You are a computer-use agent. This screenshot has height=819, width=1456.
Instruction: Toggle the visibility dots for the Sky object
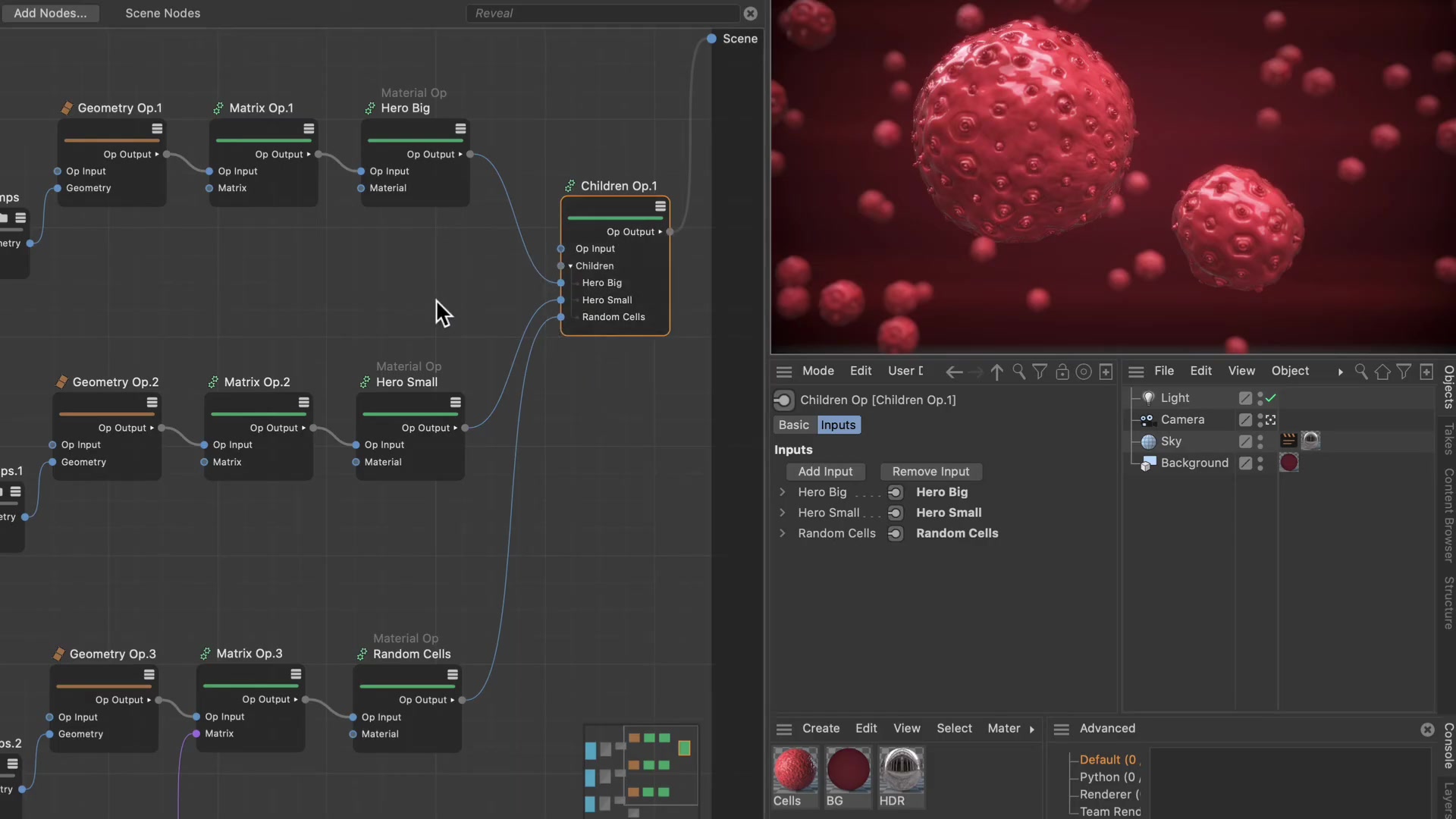tap(1260, 441)
